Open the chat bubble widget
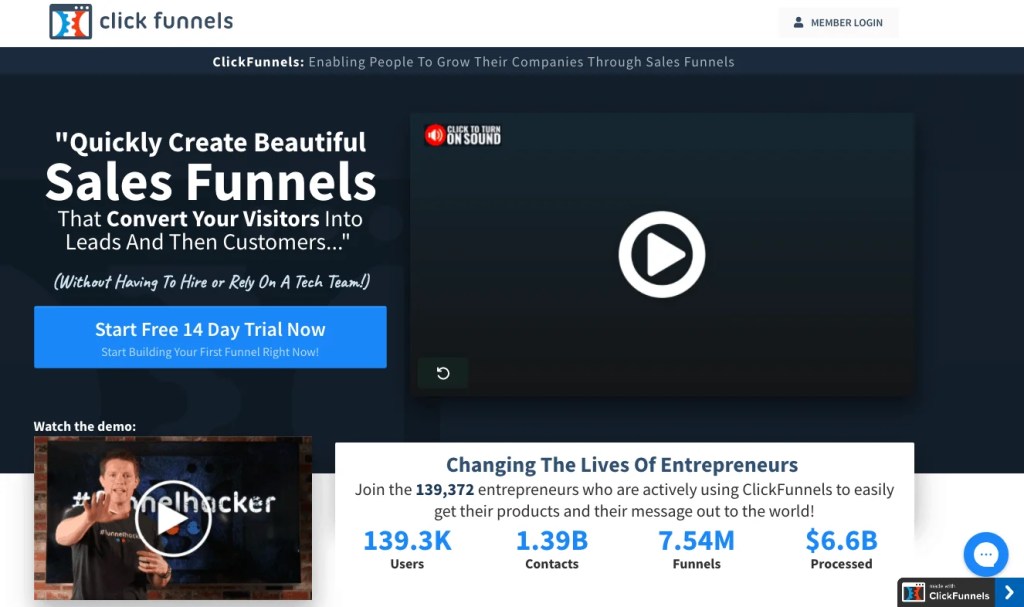 985,554
